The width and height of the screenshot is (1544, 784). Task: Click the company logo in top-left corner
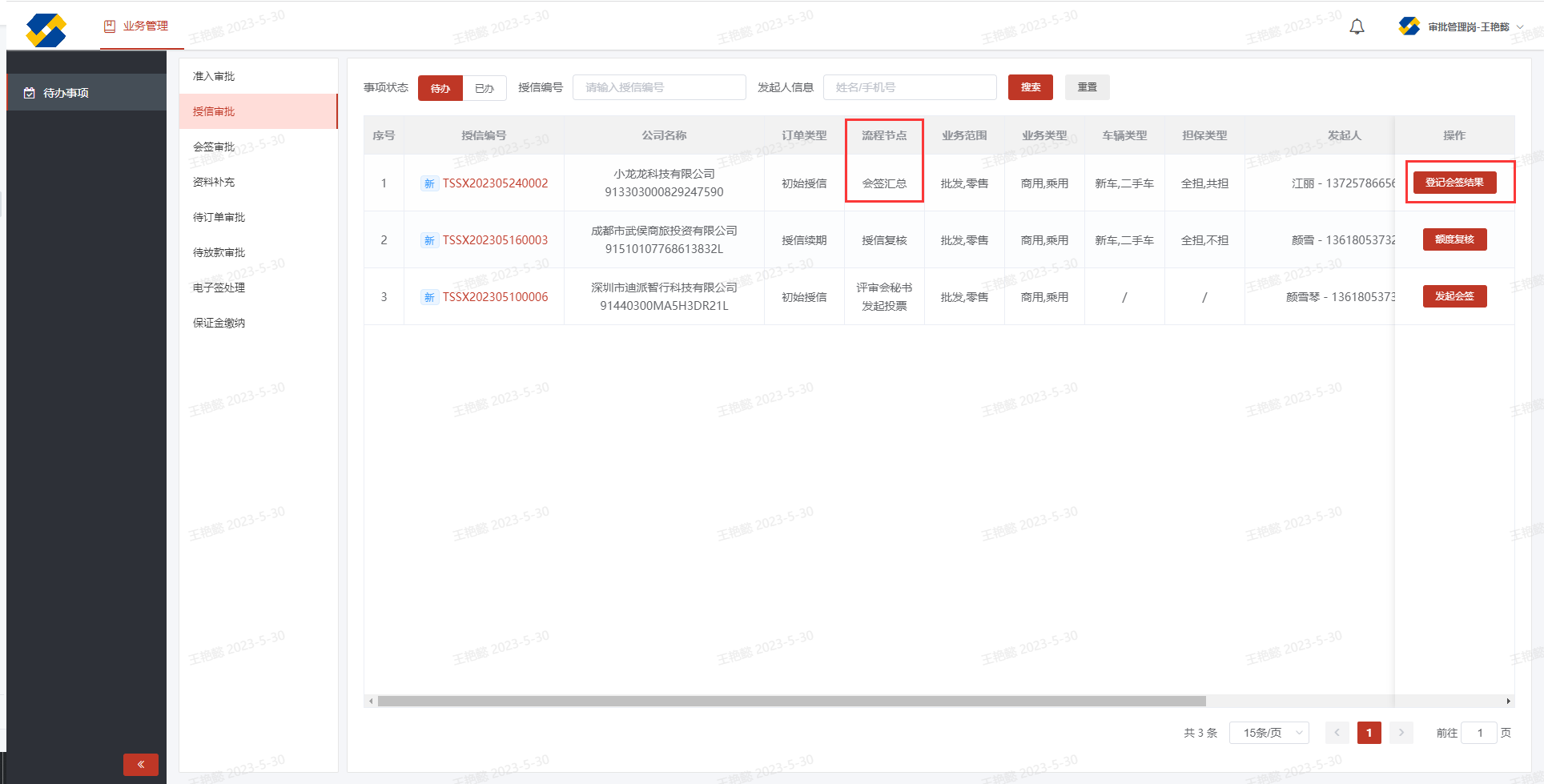[46, 30]
